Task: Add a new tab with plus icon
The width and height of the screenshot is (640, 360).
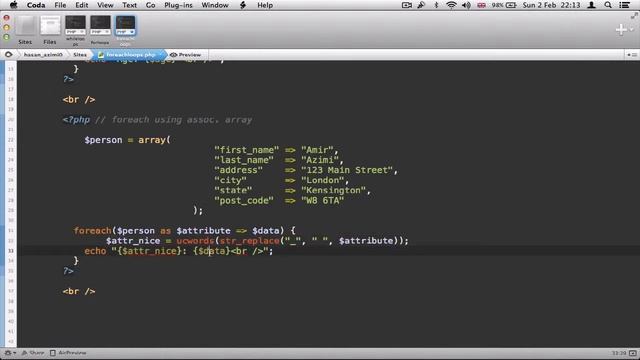Action: (x=621, y=29)
